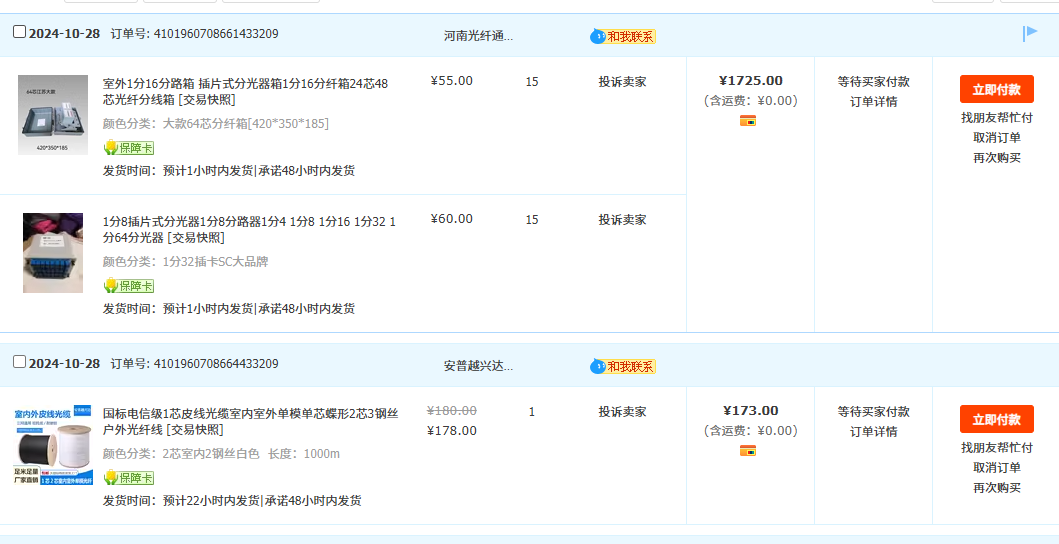
Task: Click the flag icon on first order
Action: [1030, 34]
